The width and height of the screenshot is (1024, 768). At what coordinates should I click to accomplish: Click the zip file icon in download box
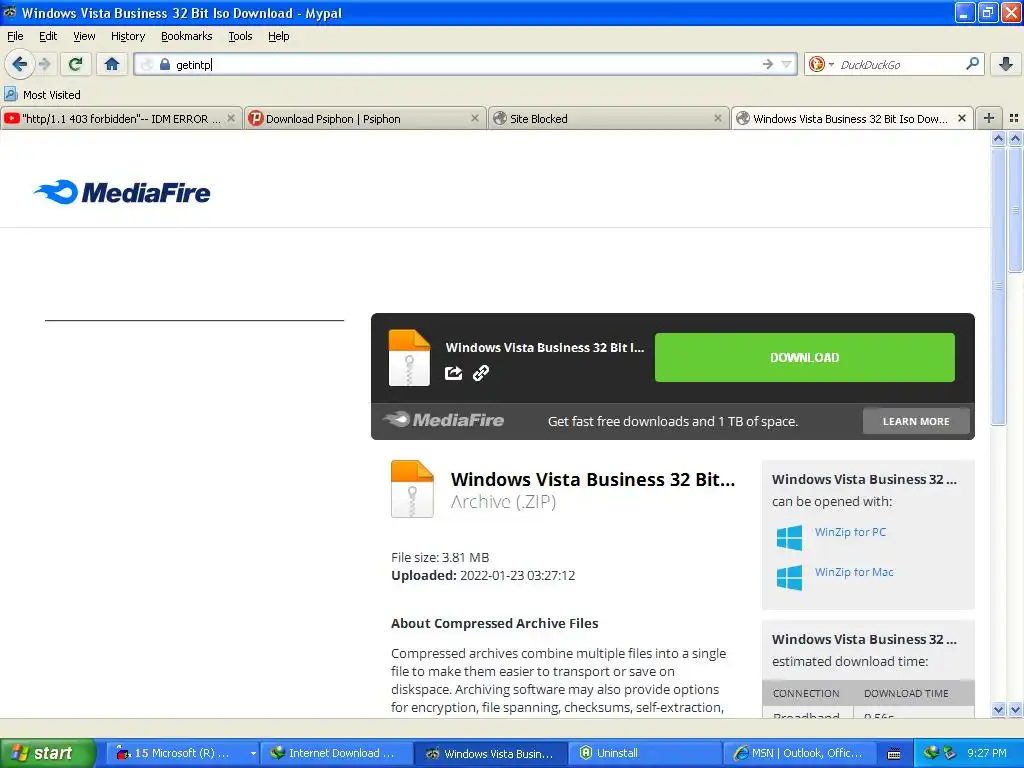coord(409,358)
